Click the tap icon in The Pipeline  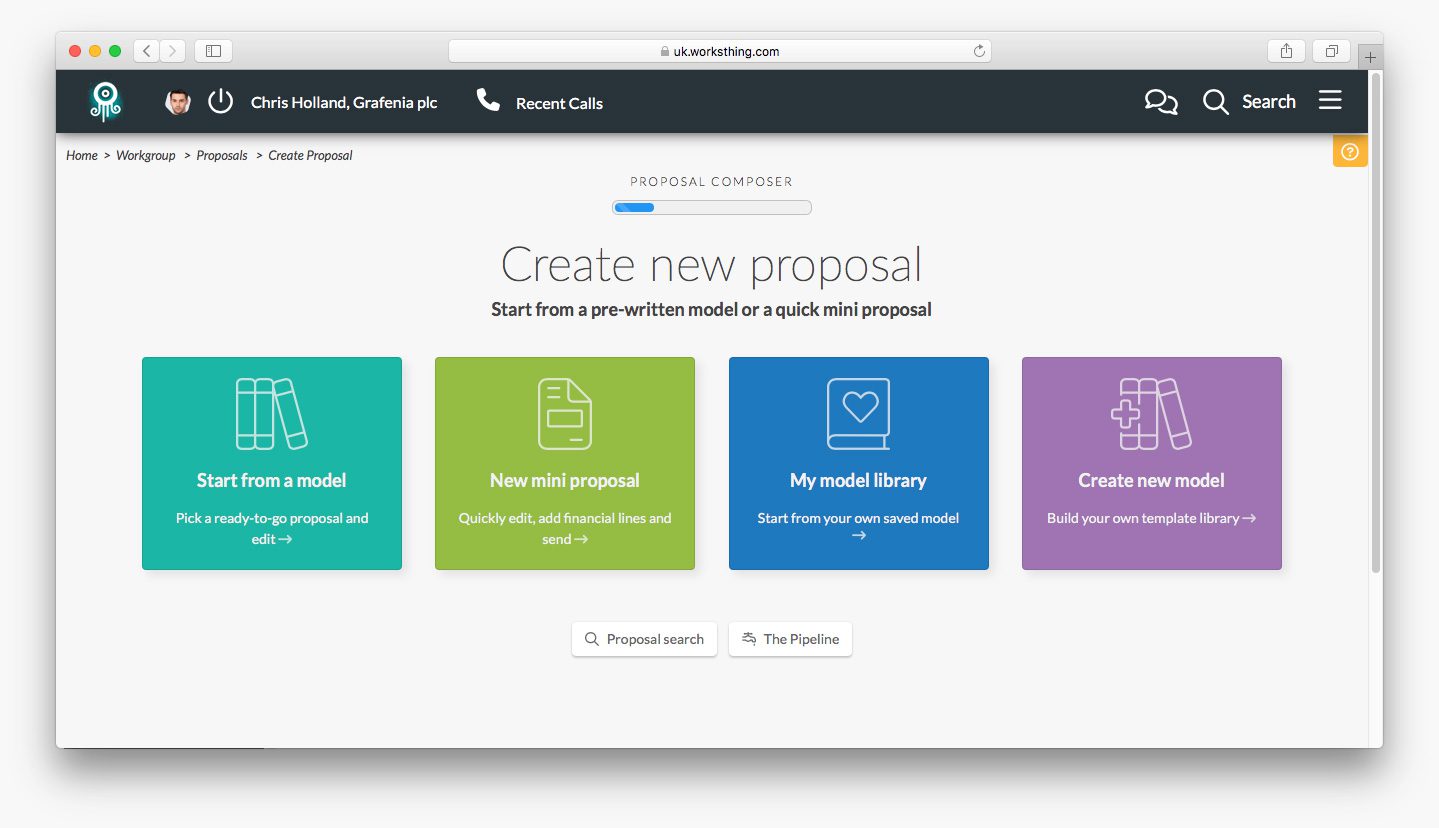pyautogui.click(x=749, y=639)
